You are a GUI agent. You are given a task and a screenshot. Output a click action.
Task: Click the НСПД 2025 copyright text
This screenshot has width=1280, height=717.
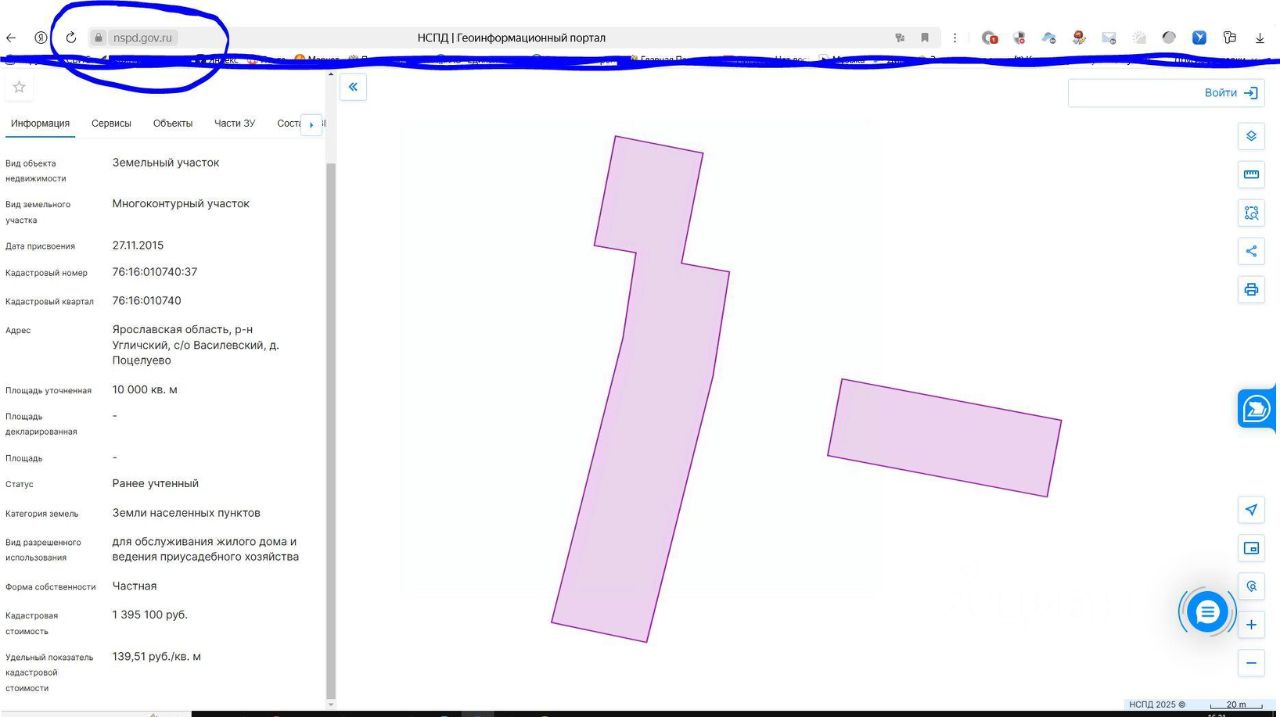pyautogui.click(x=1157, y=705)
